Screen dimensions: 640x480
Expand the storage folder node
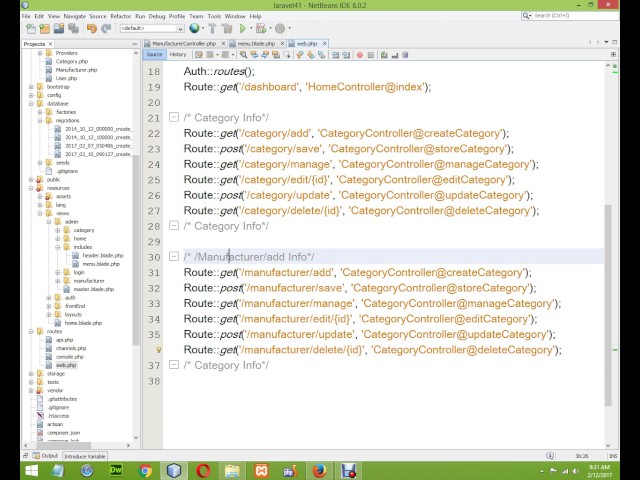(31, 373)
